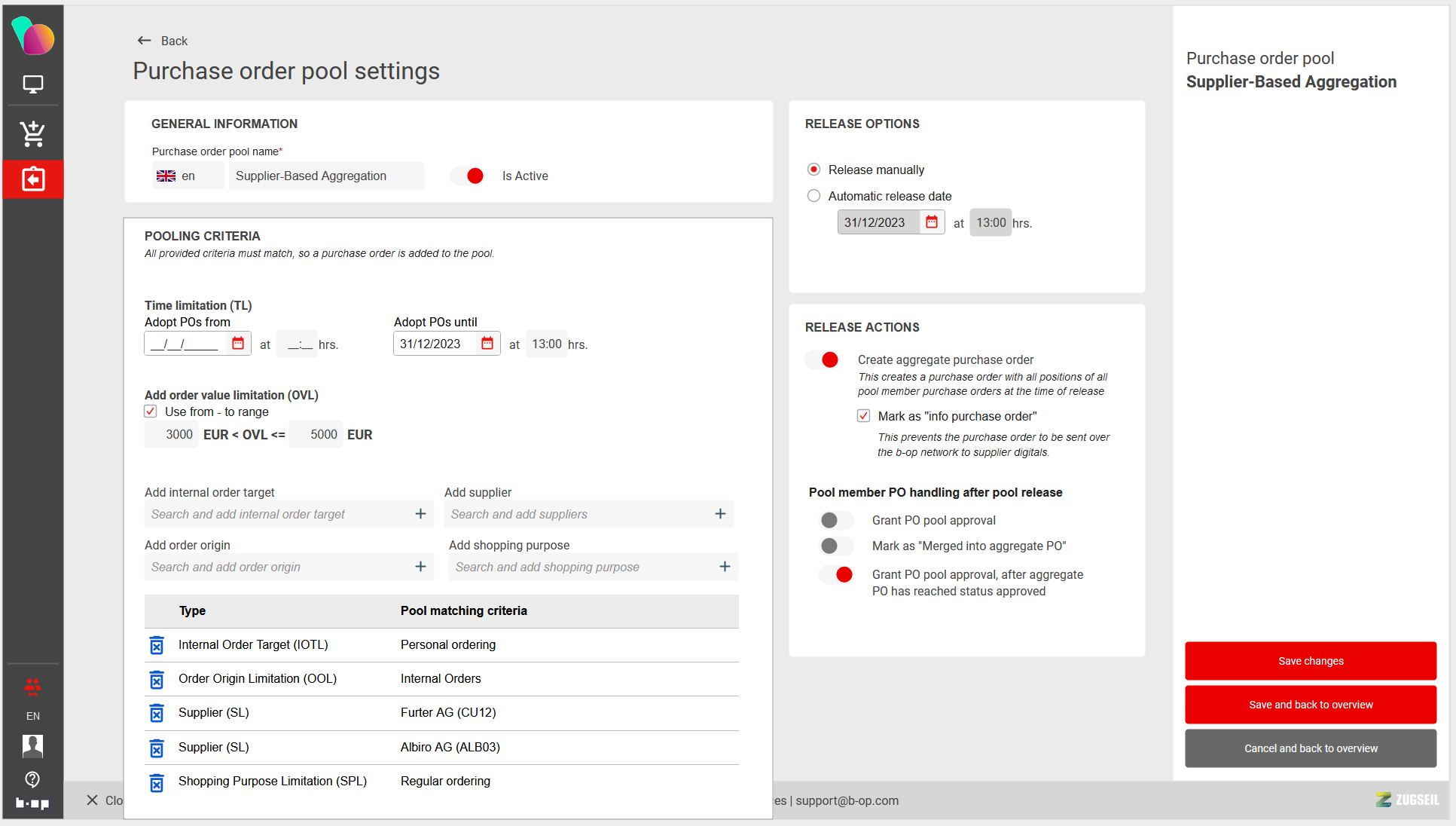Viewport: 1456px width, 826px height.
Task: Click Cancel and back to overview
Action: tap(1310, 748)
